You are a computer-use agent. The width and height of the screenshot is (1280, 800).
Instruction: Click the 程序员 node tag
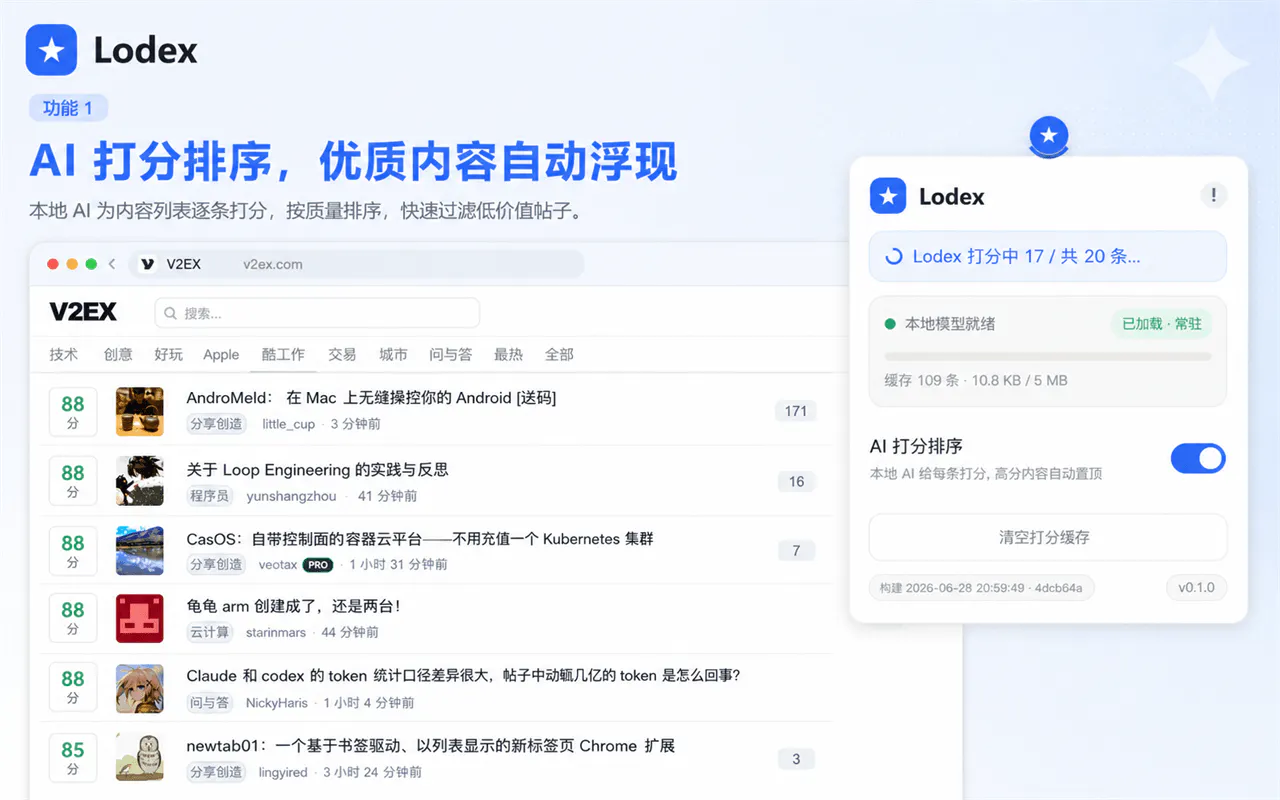209,496
